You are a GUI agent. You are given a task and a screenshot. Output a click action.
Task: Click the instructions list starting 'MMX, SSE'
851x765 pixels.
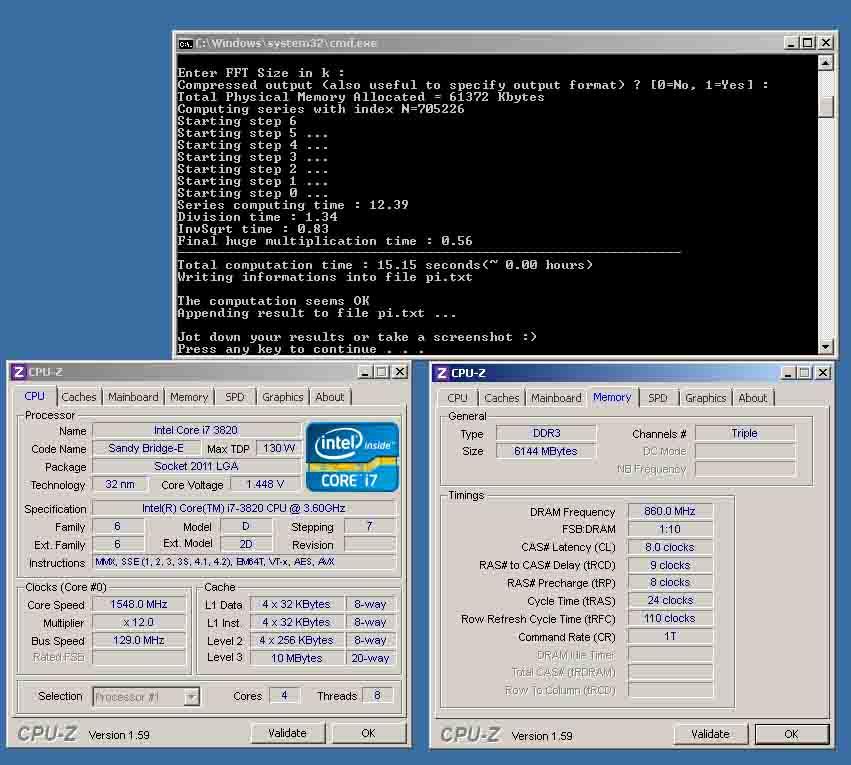[244, 562]
